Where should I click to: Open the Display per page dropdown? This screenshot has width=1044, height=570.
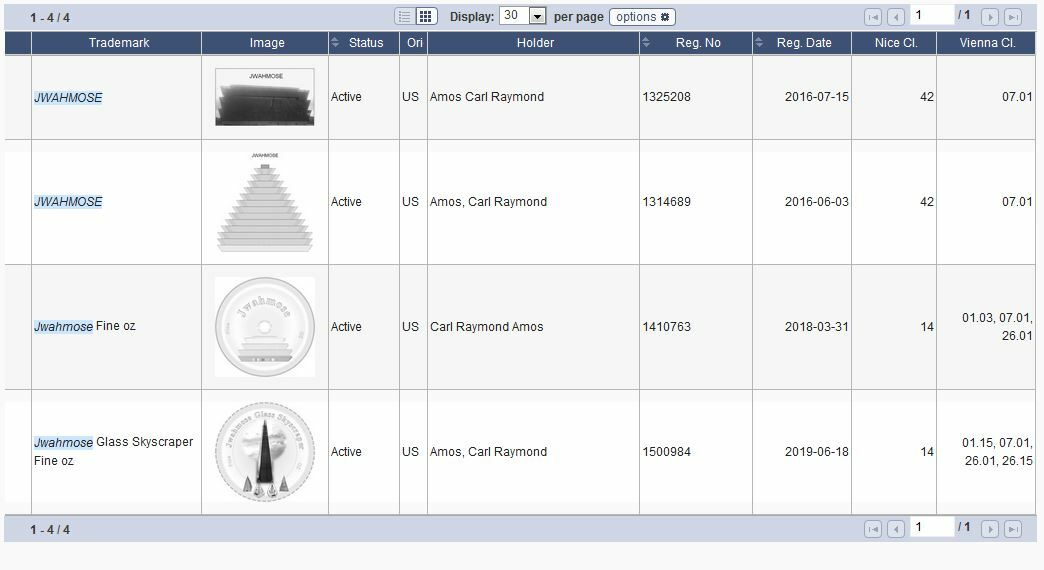(x=523, y=16)
